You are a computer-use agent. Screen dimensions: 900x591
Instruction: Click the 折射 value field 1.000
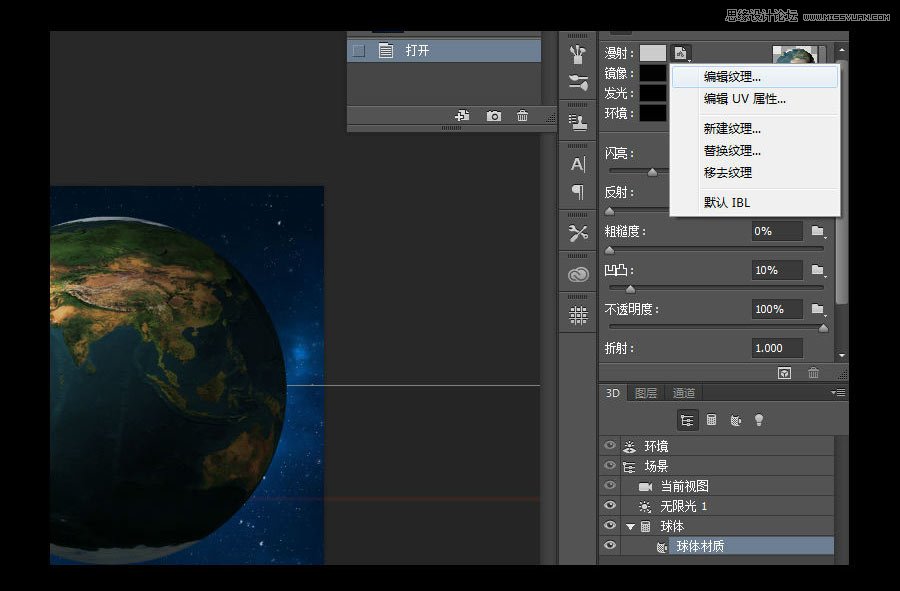click(x=777, y=348)
